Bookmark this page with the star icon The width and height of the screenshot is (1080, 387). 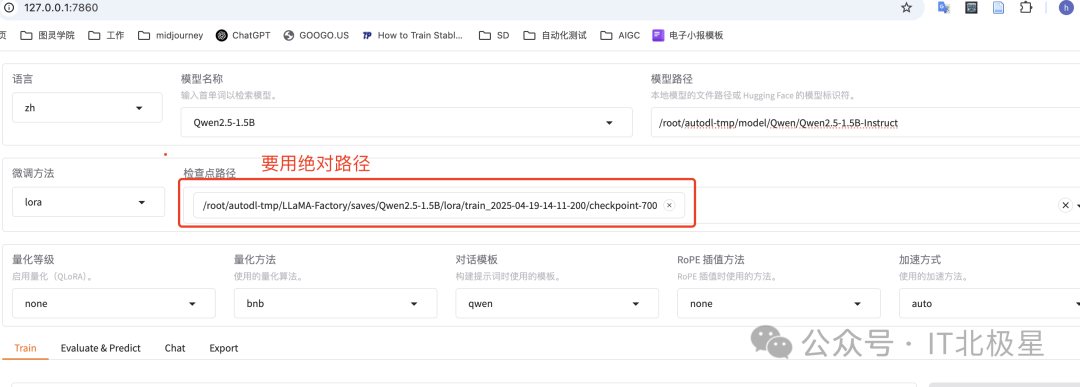(906, 8)
